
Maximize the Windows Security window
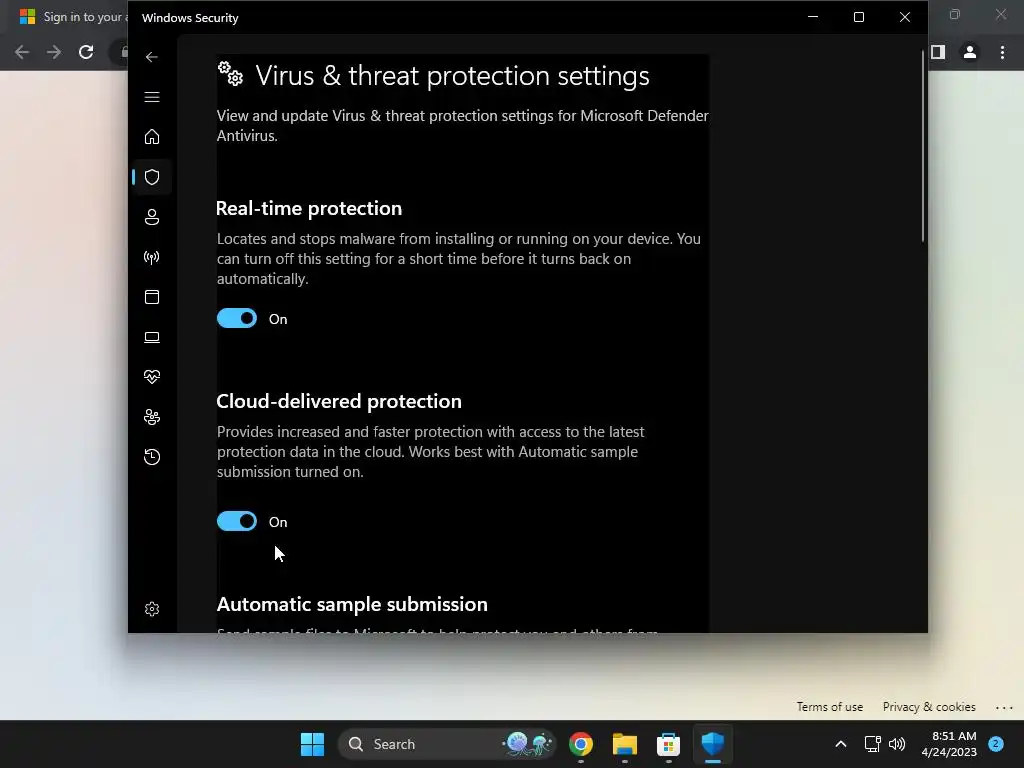[x=859, y=17]
